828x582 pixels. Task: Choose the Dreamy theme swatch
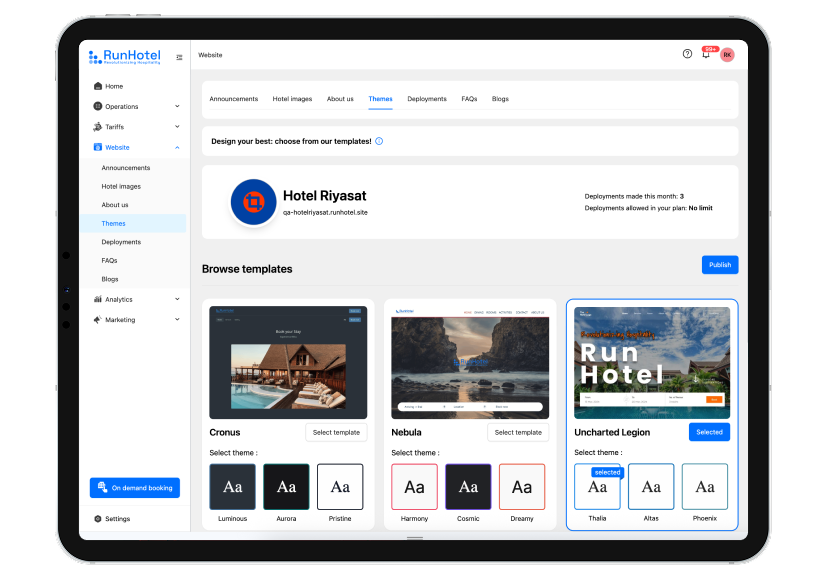pos(522,486)
